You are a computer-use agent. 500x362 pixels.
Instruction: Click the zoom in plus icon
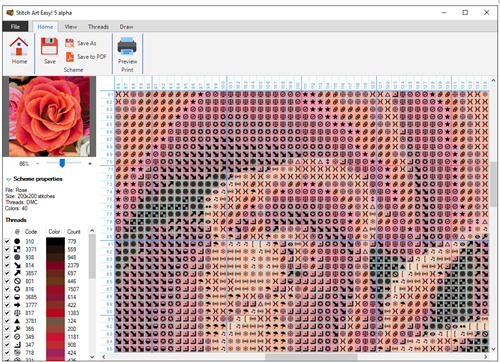[90, 164]
